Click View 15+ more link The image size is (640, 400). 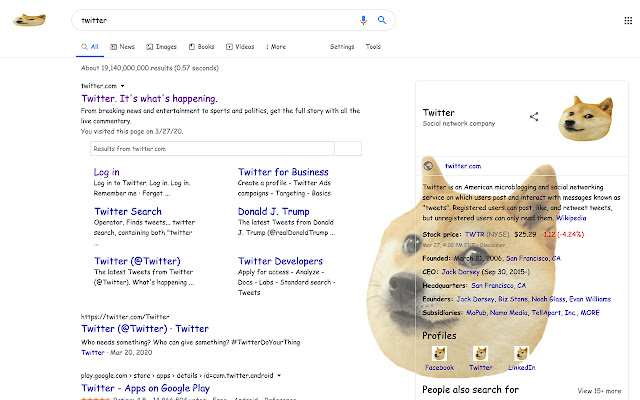click(x=599, y=391)
